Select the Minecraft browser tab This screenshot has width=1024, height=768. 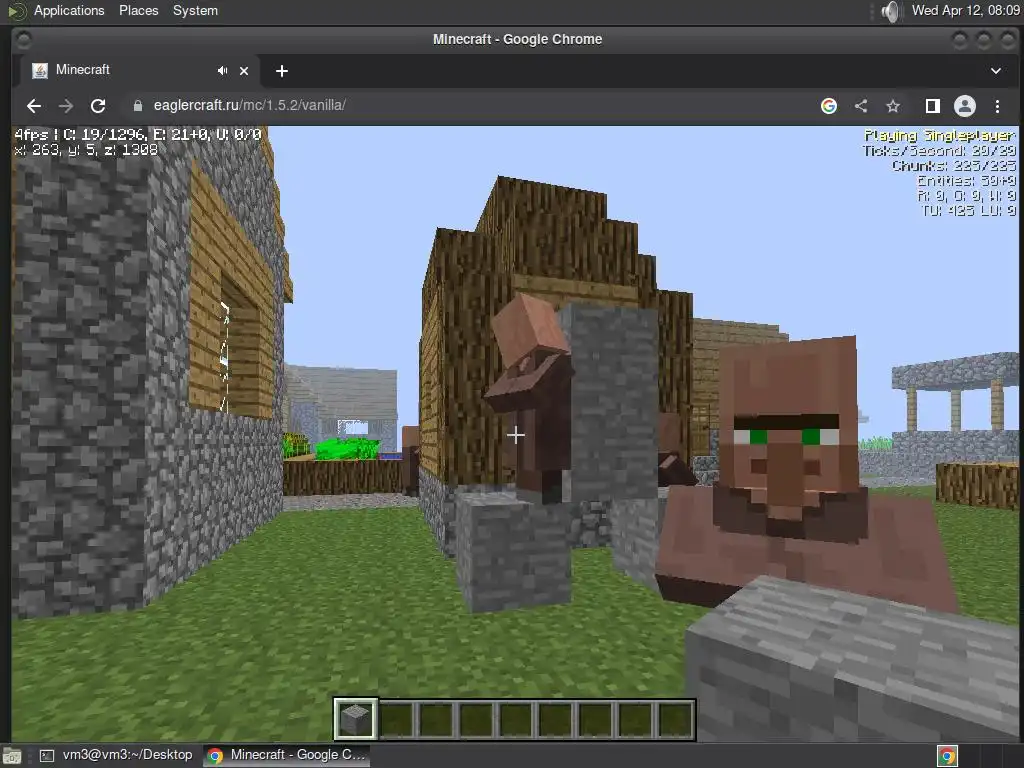[136, 71]
